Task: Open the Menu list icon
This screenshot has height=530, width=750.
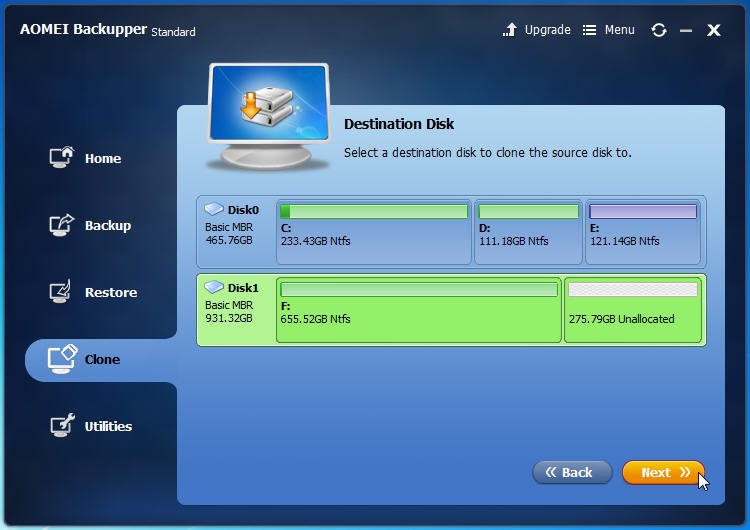Action: pos(589,30)
